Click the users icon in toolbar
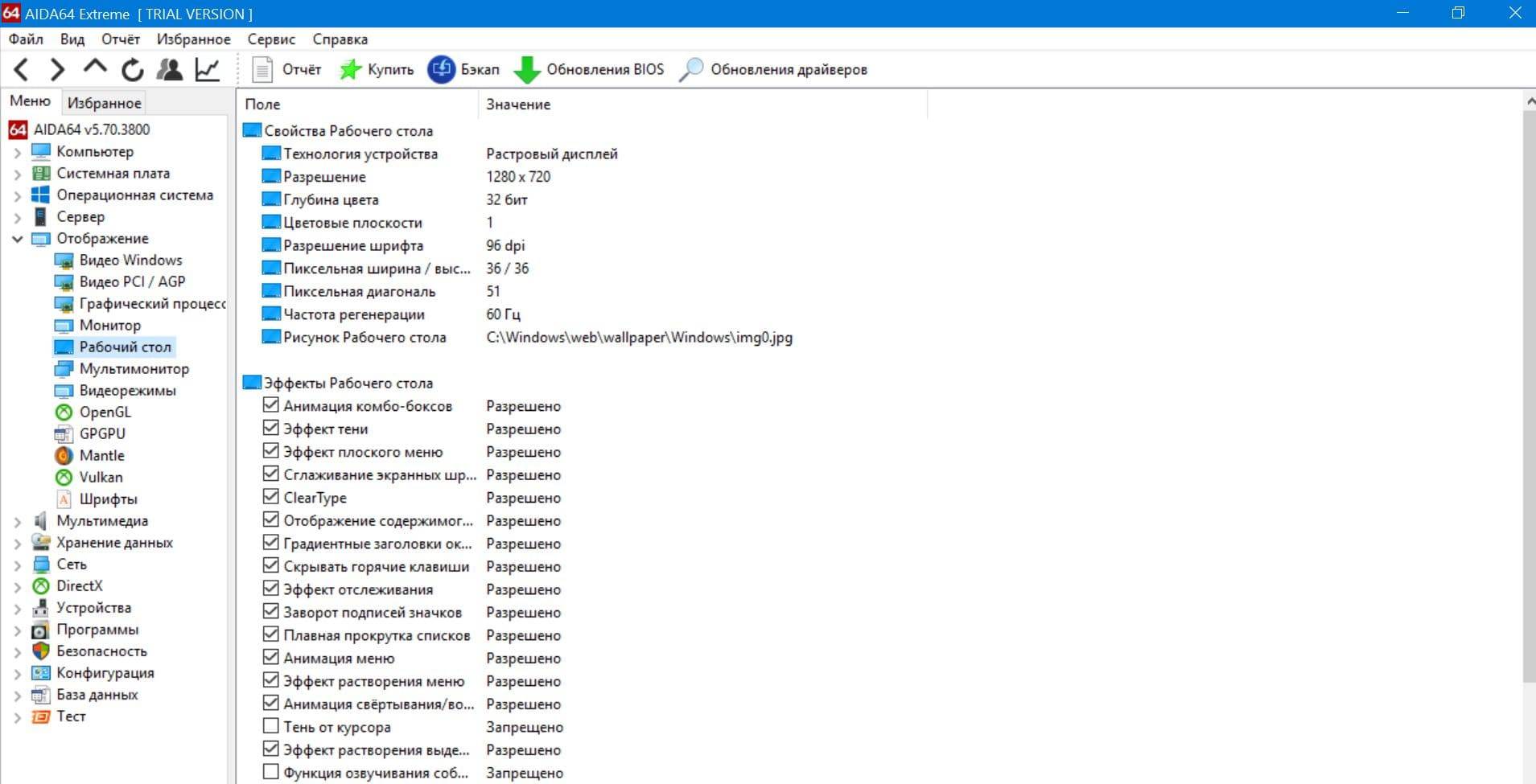Viewport: 1536px width, 784px height. point(170,70)
